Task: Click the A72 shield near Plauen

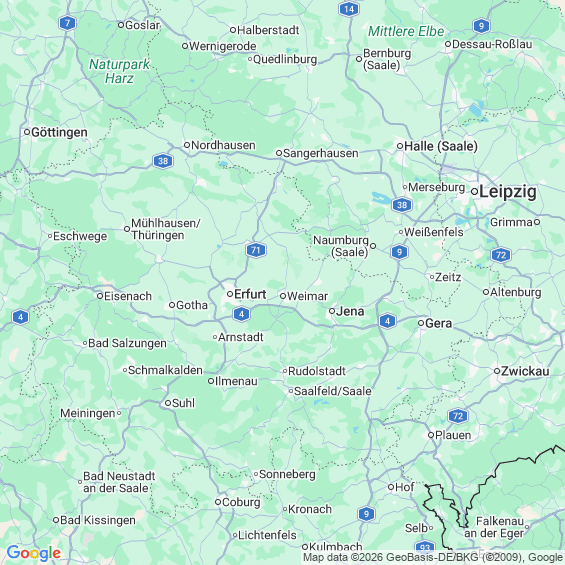Action: tap(458, 416)
